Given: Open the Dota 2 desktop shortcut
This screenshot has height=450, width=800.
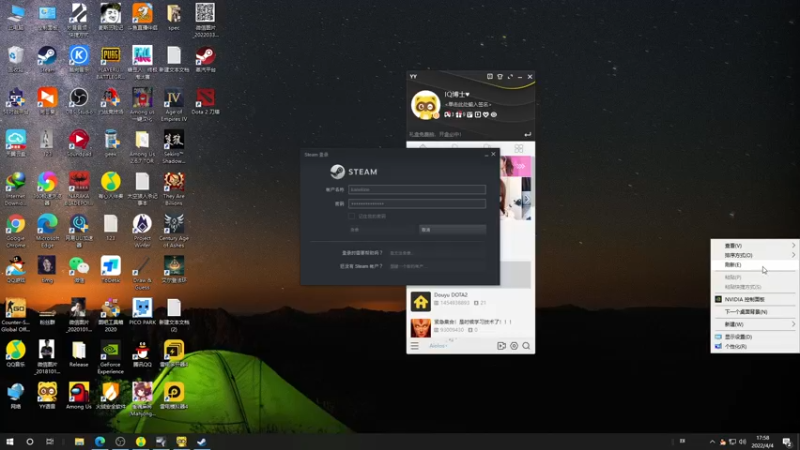Looking at the screenshot, I should pos(205,101).
